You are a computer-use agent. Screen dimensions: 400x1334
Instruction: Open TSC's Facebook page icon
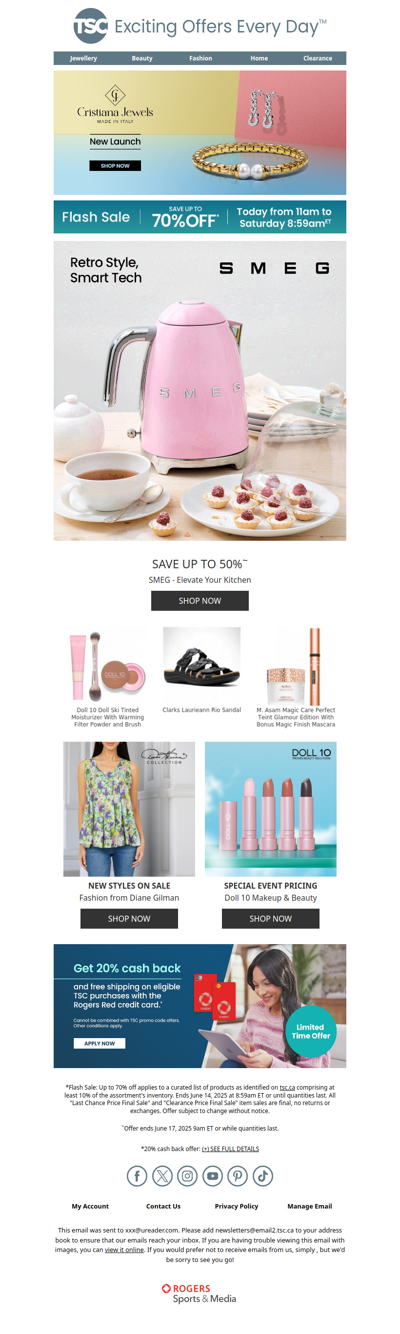(x=137, y=1176)
